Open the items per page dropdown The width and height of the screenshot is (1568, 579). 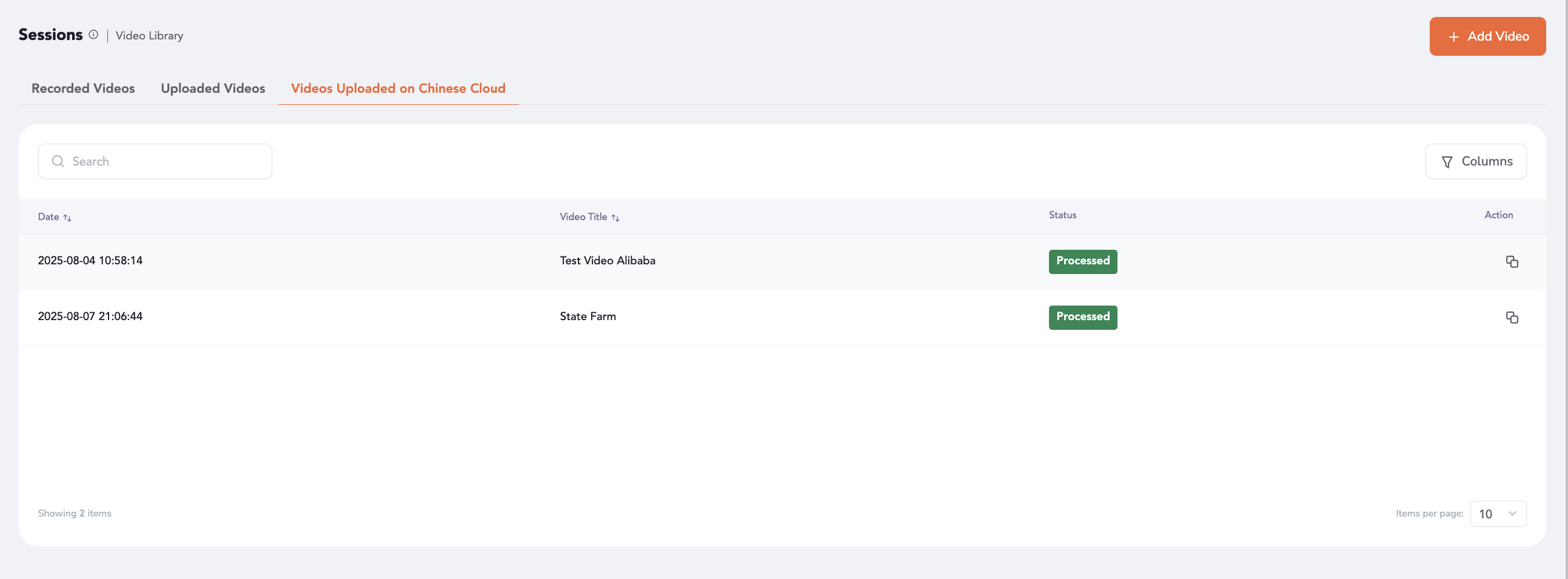(x=1498, y=514)
